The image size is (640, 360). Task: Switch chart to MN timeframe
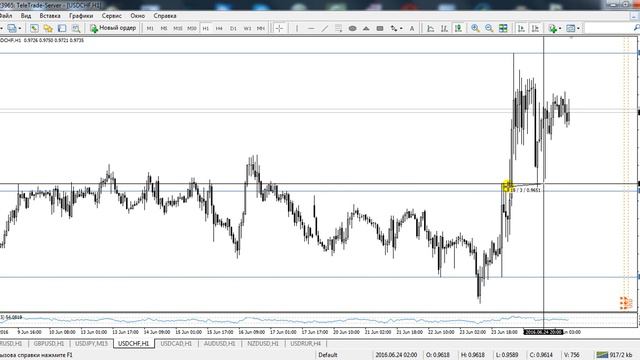click(260, 28)
